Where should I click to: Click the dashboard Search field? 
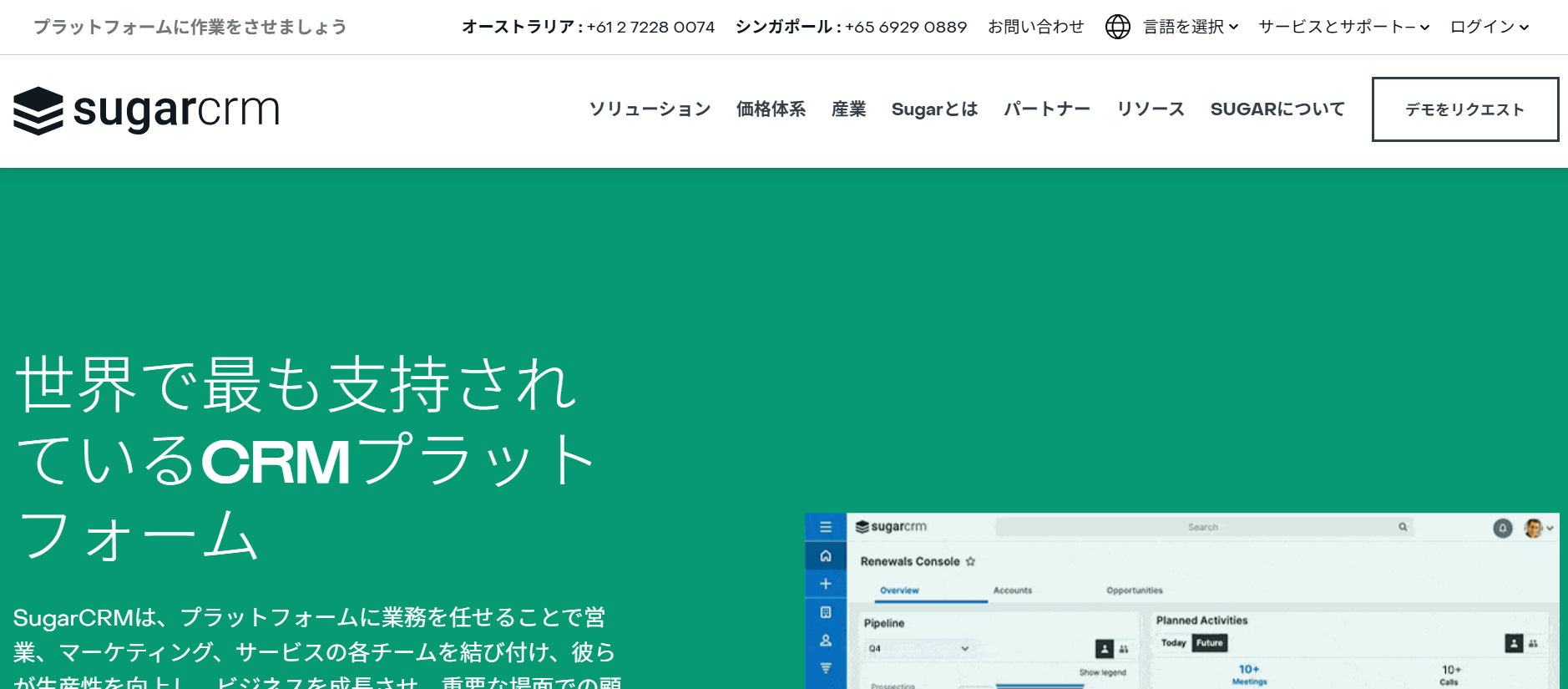coord(1204,527)
